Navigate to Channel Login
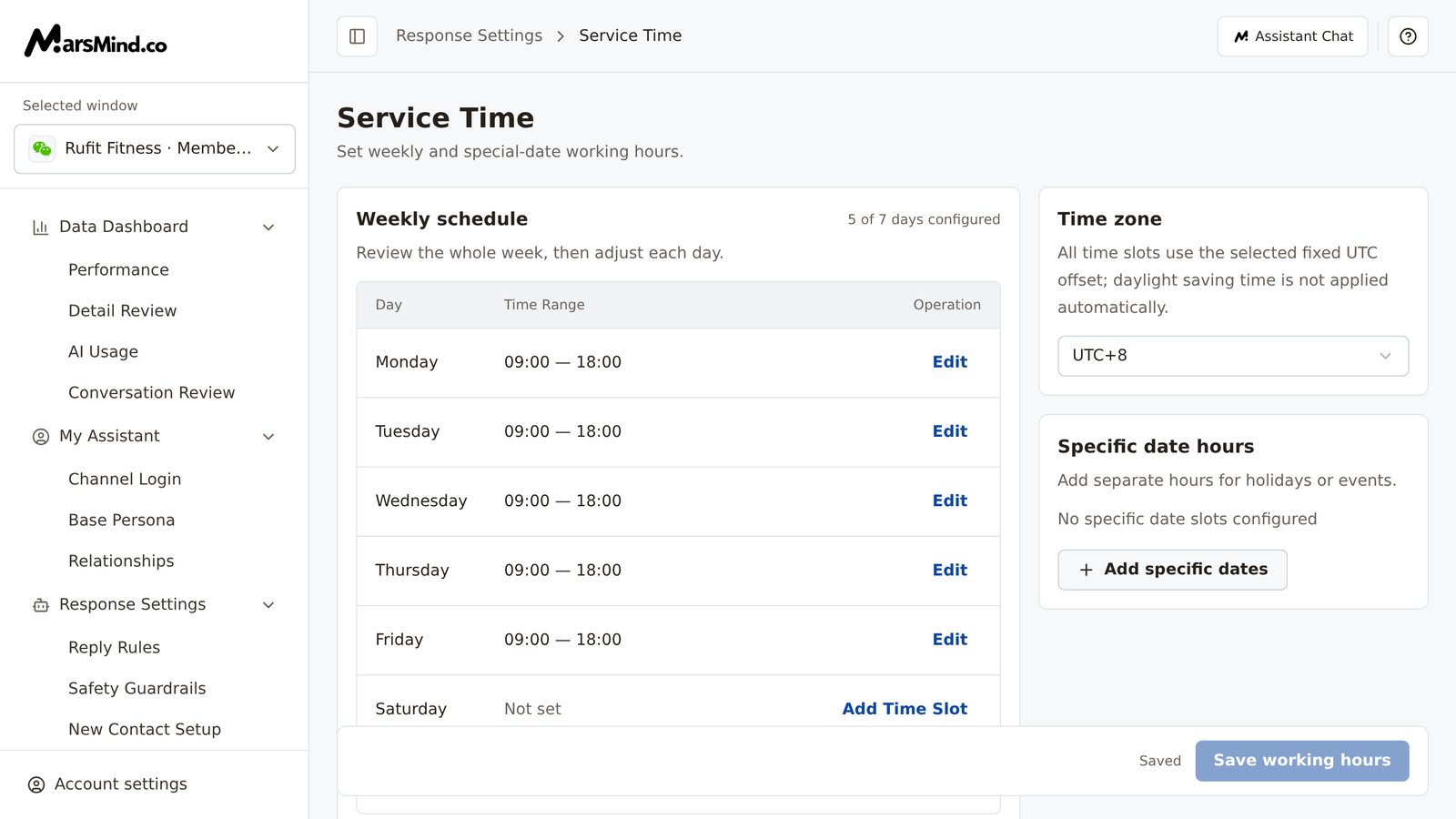 (x=125, y=479)
